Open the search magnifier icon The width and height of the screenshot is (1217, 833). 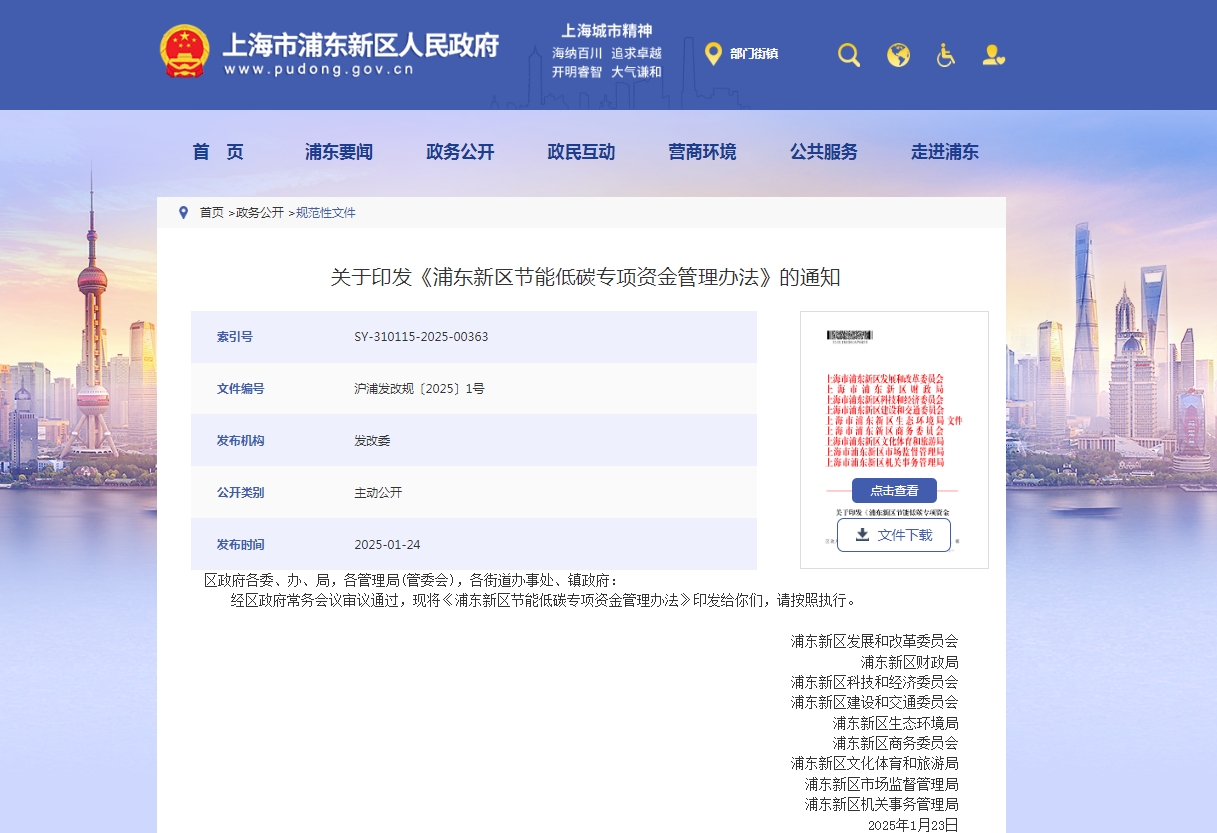849,55
